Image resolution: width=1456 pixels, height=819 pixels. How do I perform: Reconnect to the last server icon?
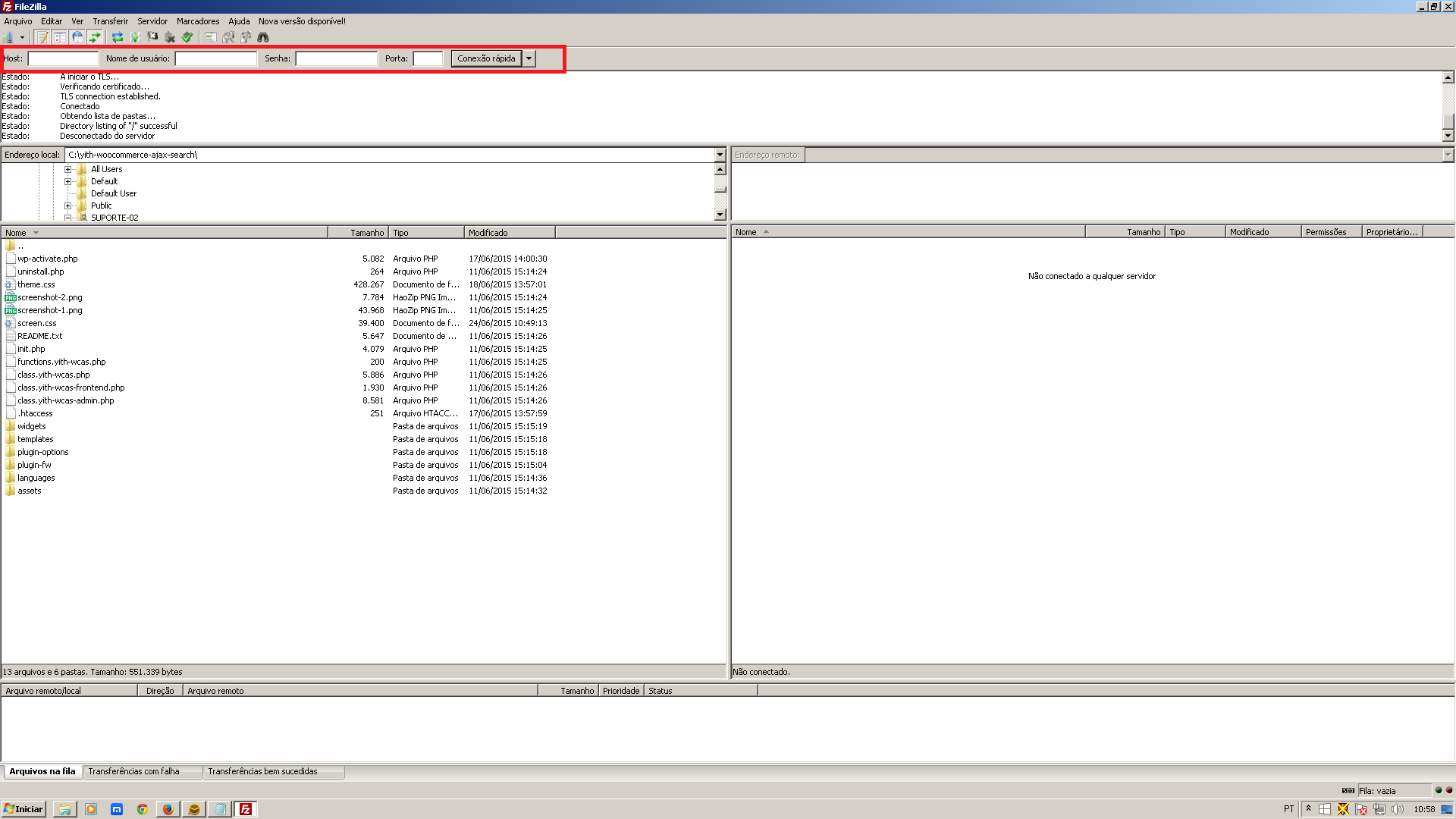[x=187, y=37]
